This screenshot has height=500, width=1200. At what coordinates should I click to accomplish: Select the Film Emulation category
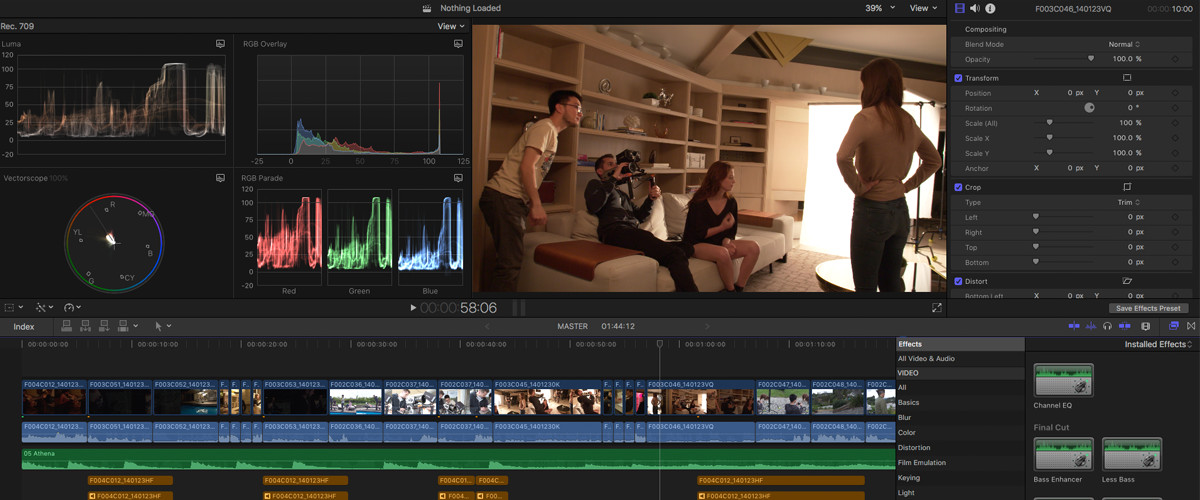tap(921, 462)
